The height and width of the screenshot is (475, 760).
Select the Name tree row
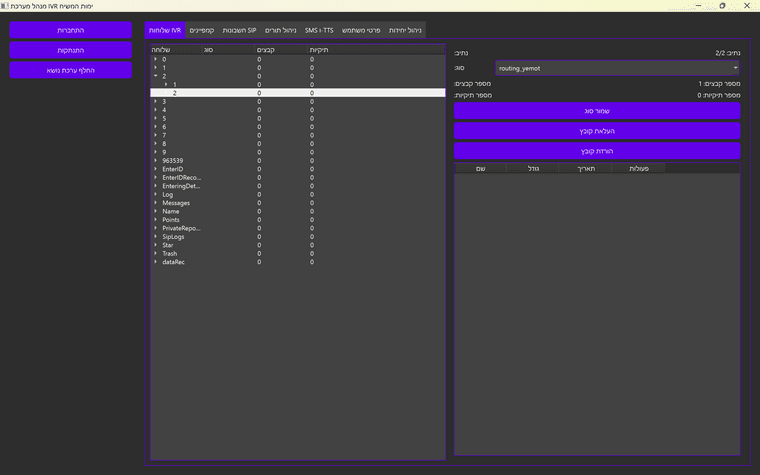pyautogui.click(x=298, y=211)
